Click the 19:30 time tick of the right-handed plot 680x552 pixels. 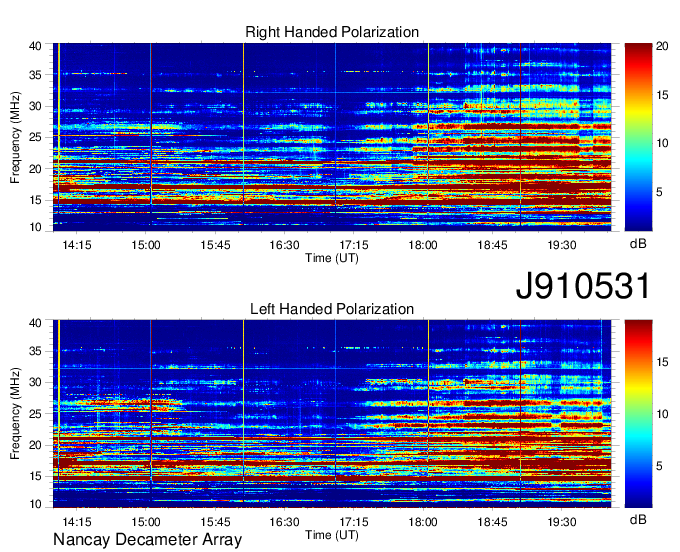tap(562, 245)
